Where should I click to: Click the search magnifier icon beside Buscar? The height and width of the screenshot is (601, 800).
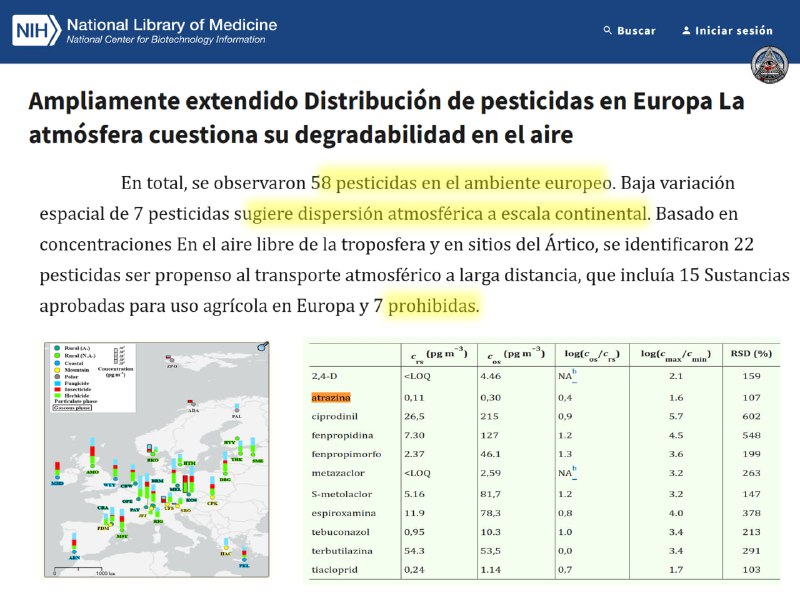(x=607, y=31)
